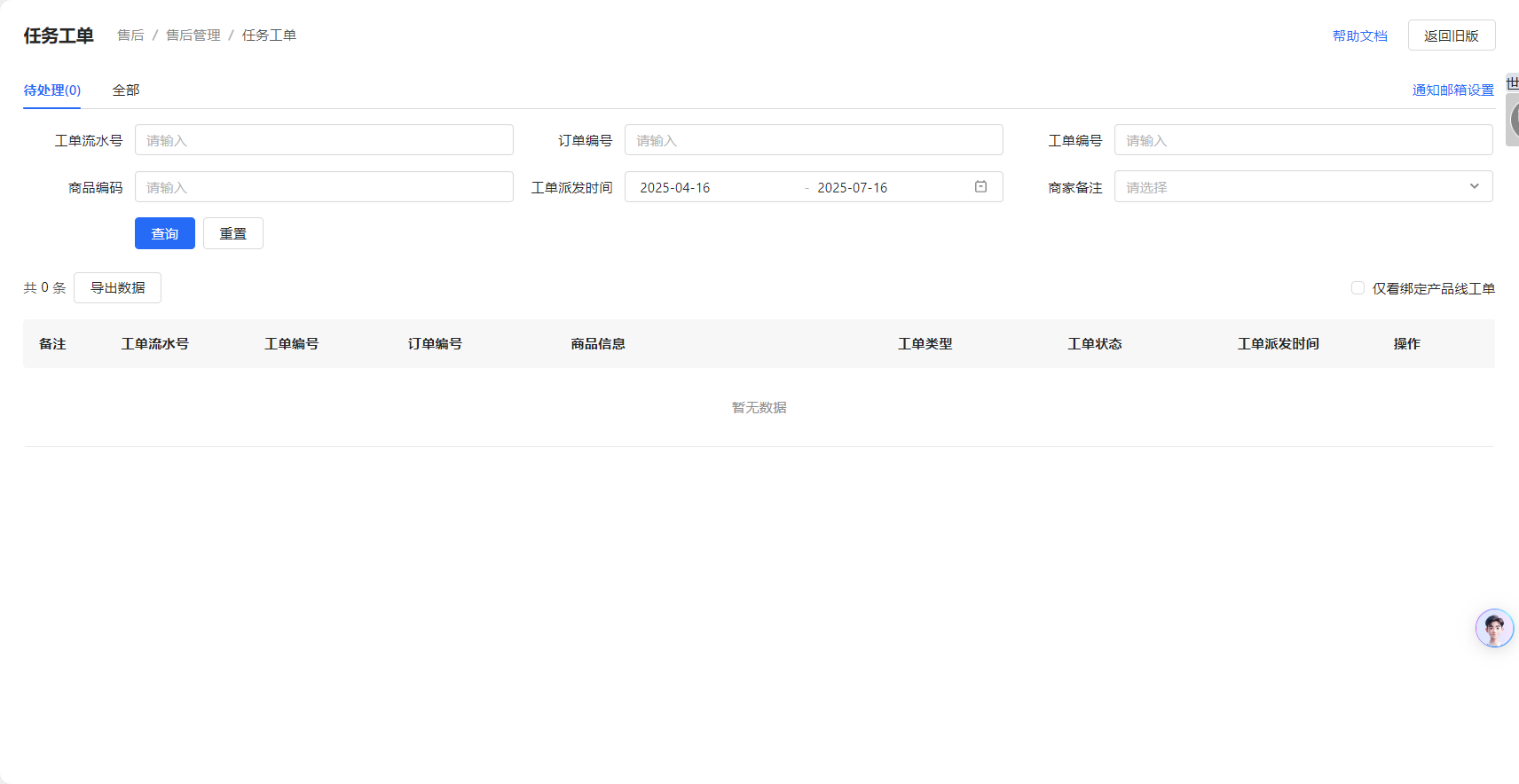This screenshot has height=784, width=1519.
Task: Toggle 仅看绑定产品线工单 checkbox
Action: coord(1358,288)
